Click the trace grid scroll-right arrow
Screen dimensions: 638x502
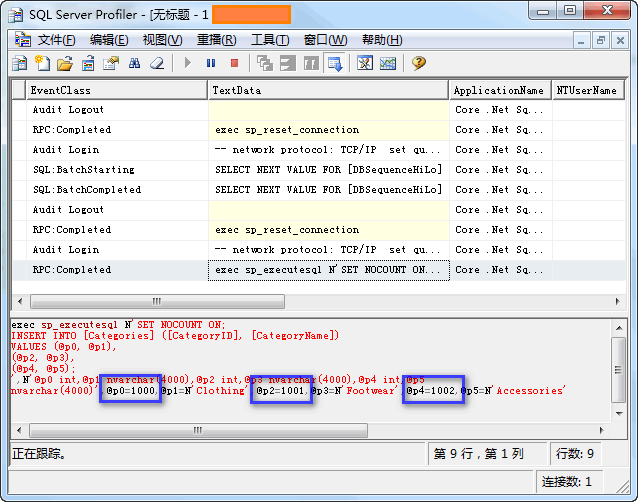coord(618,301)
